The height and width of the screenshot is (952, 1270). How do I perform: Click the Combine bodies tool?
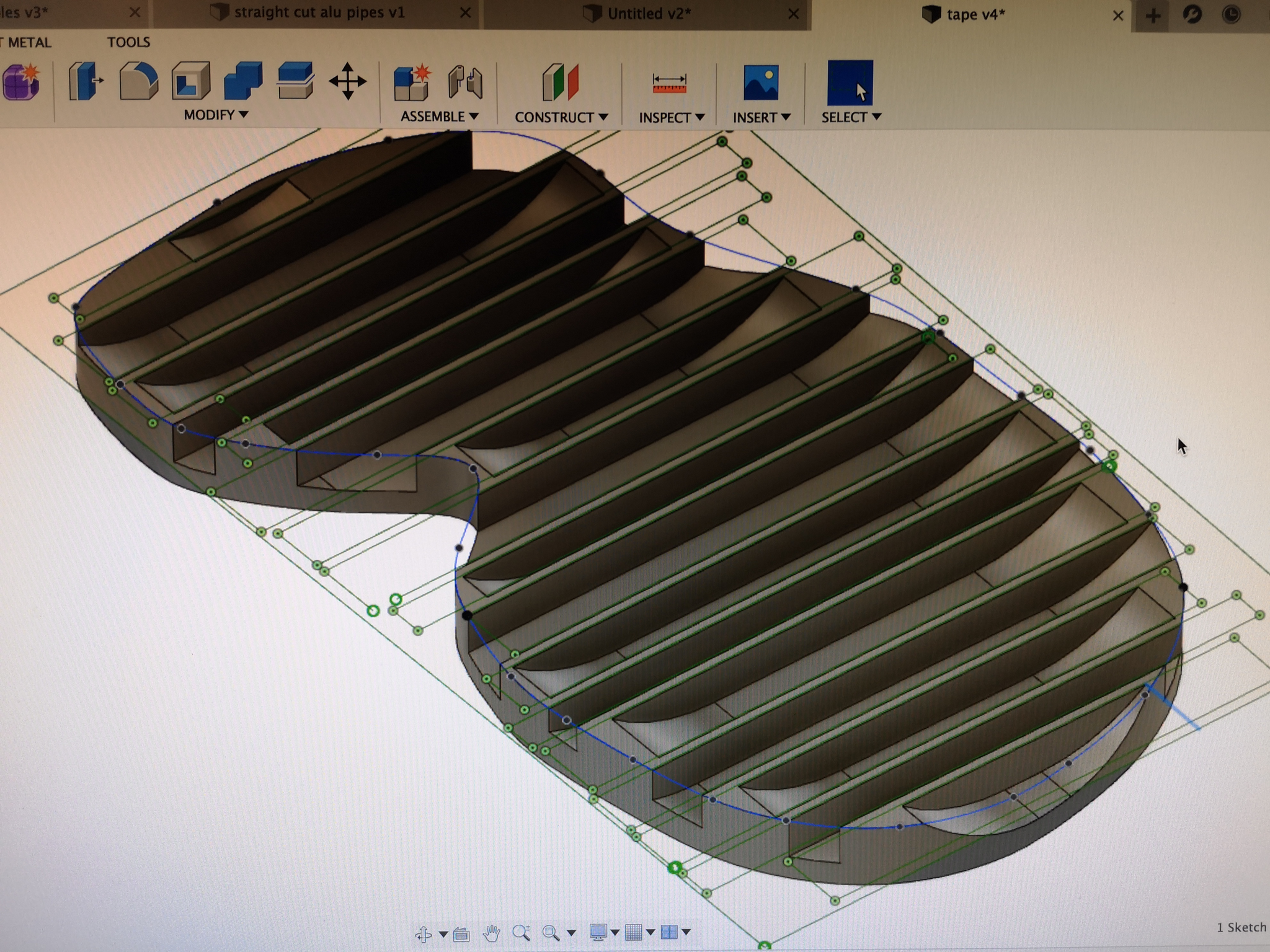pos(242,81)
